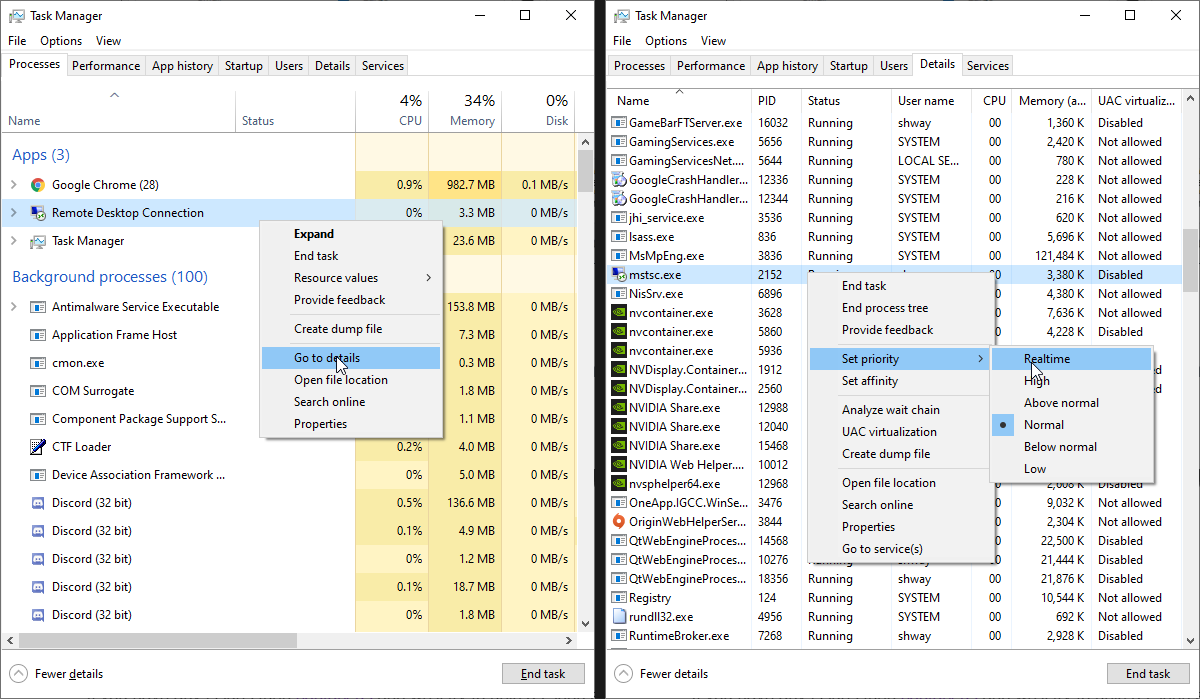The height and width of the screenshot is (699, 1200).
Task: Click the GameBarFTServer.exe icon
Action: (x=619, y=123)
